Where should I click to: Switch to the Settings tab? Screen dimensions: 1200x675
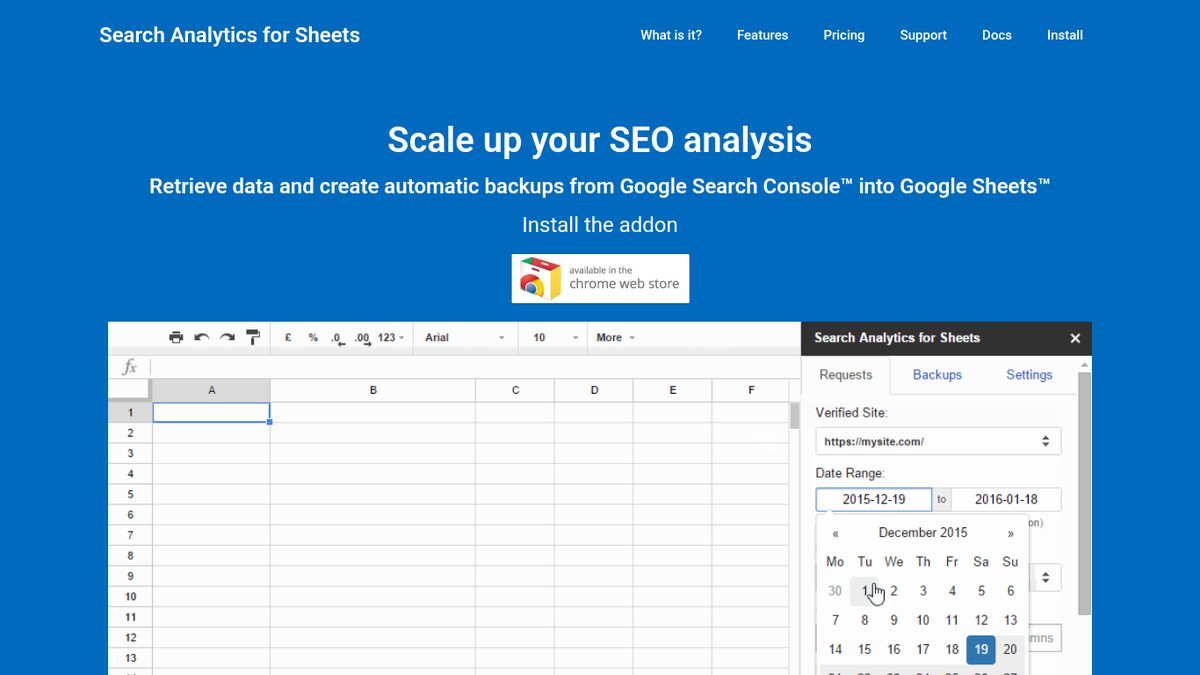point(1029,374)
